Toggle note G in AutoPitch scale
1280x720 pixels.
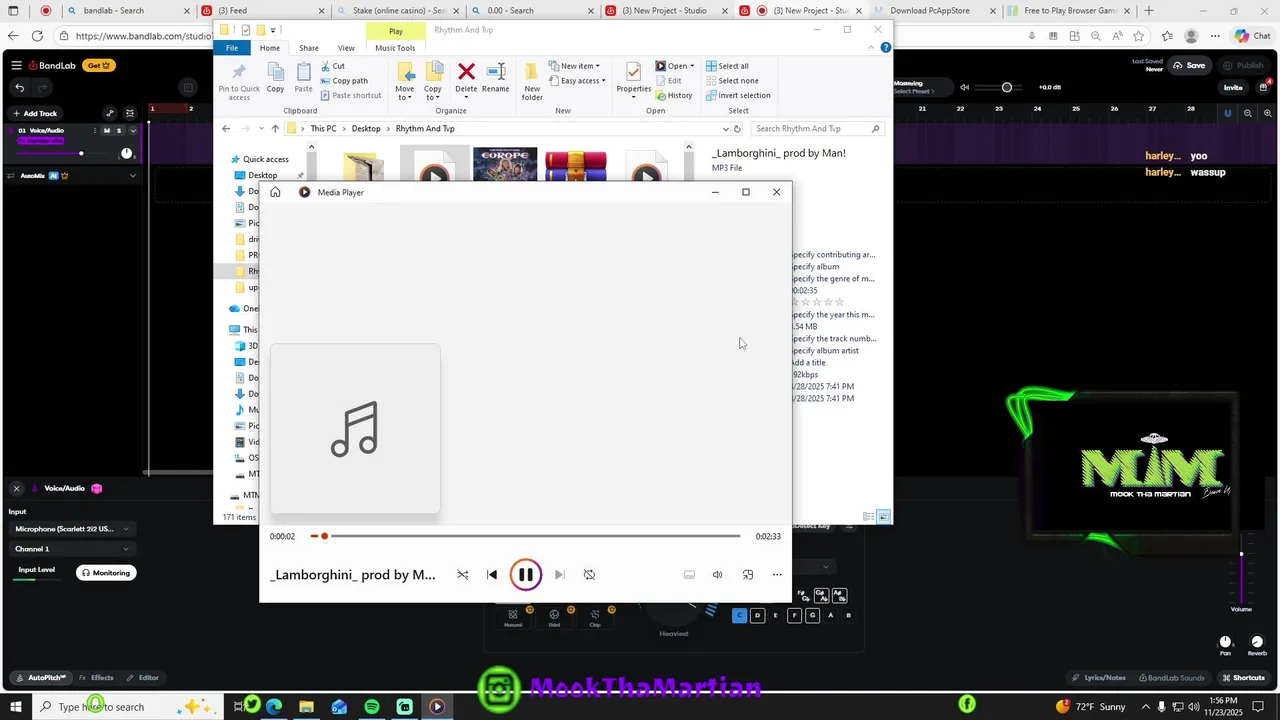(812, 616)
